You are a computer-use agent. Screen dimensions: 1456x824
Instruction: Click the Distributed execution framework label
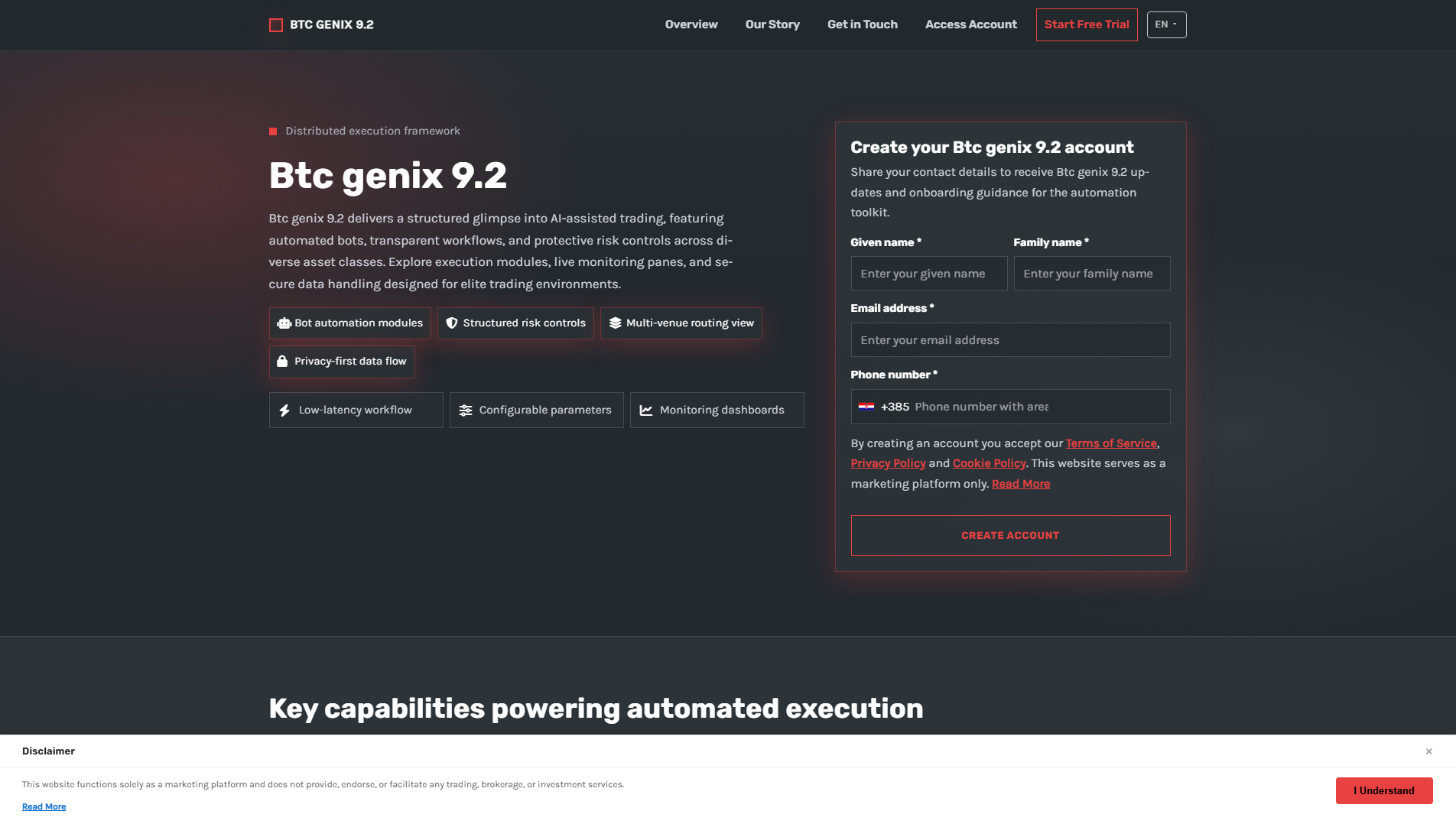click(x=373, y=131)
